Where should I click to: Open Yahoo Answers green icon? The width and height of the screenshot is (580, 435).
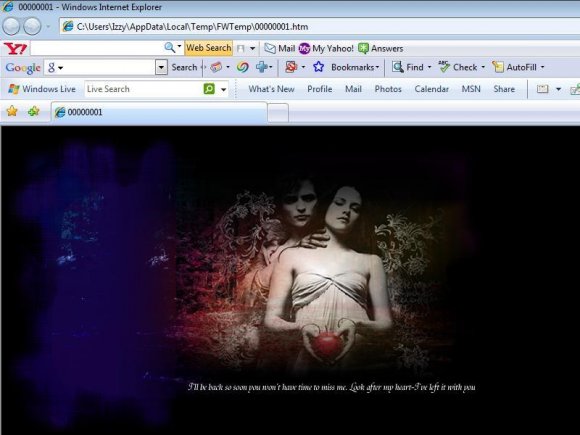point(364,48)
